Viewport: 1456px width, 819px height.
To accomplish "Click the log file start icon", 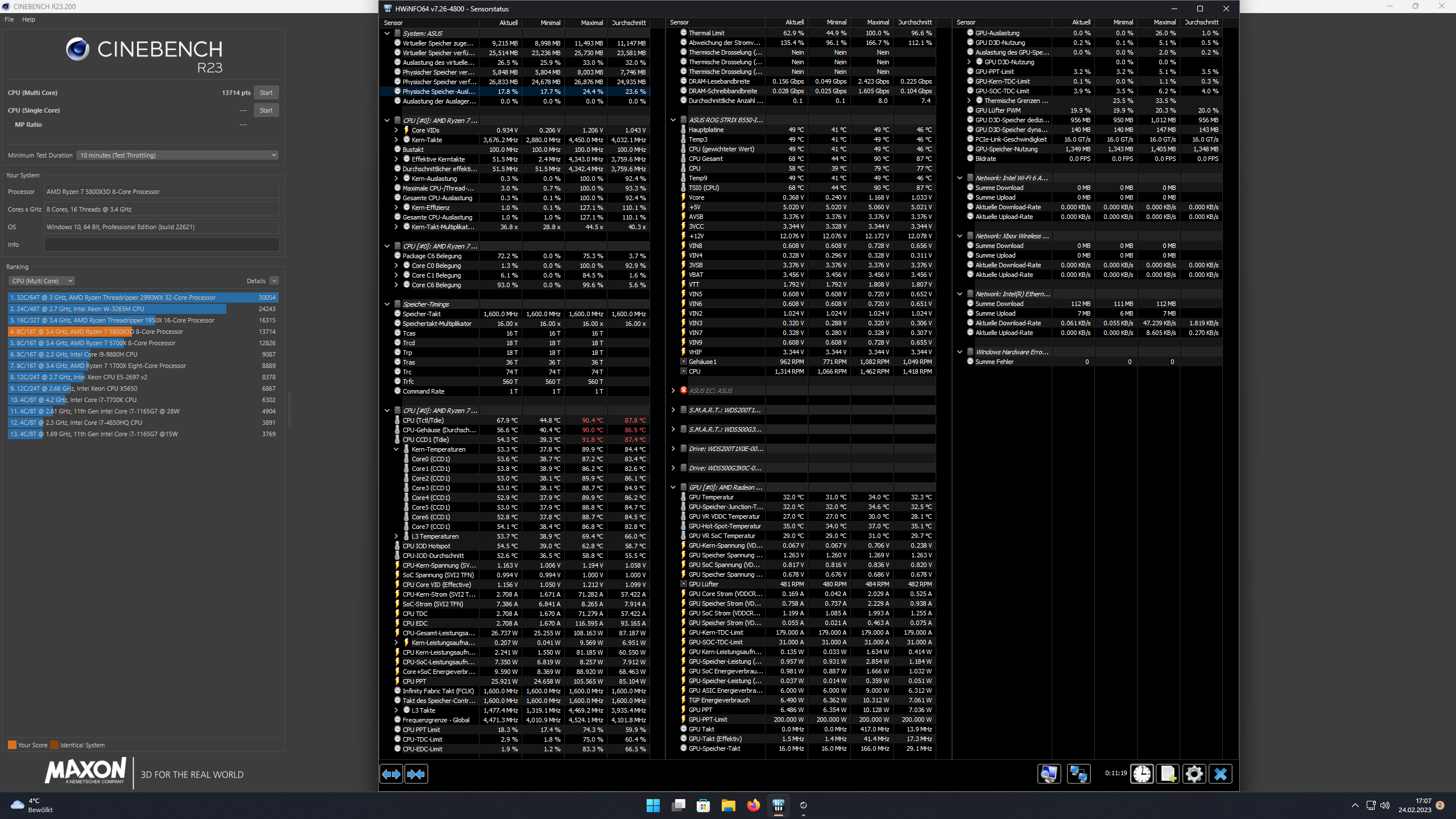I will click(x=1168, y=774).
